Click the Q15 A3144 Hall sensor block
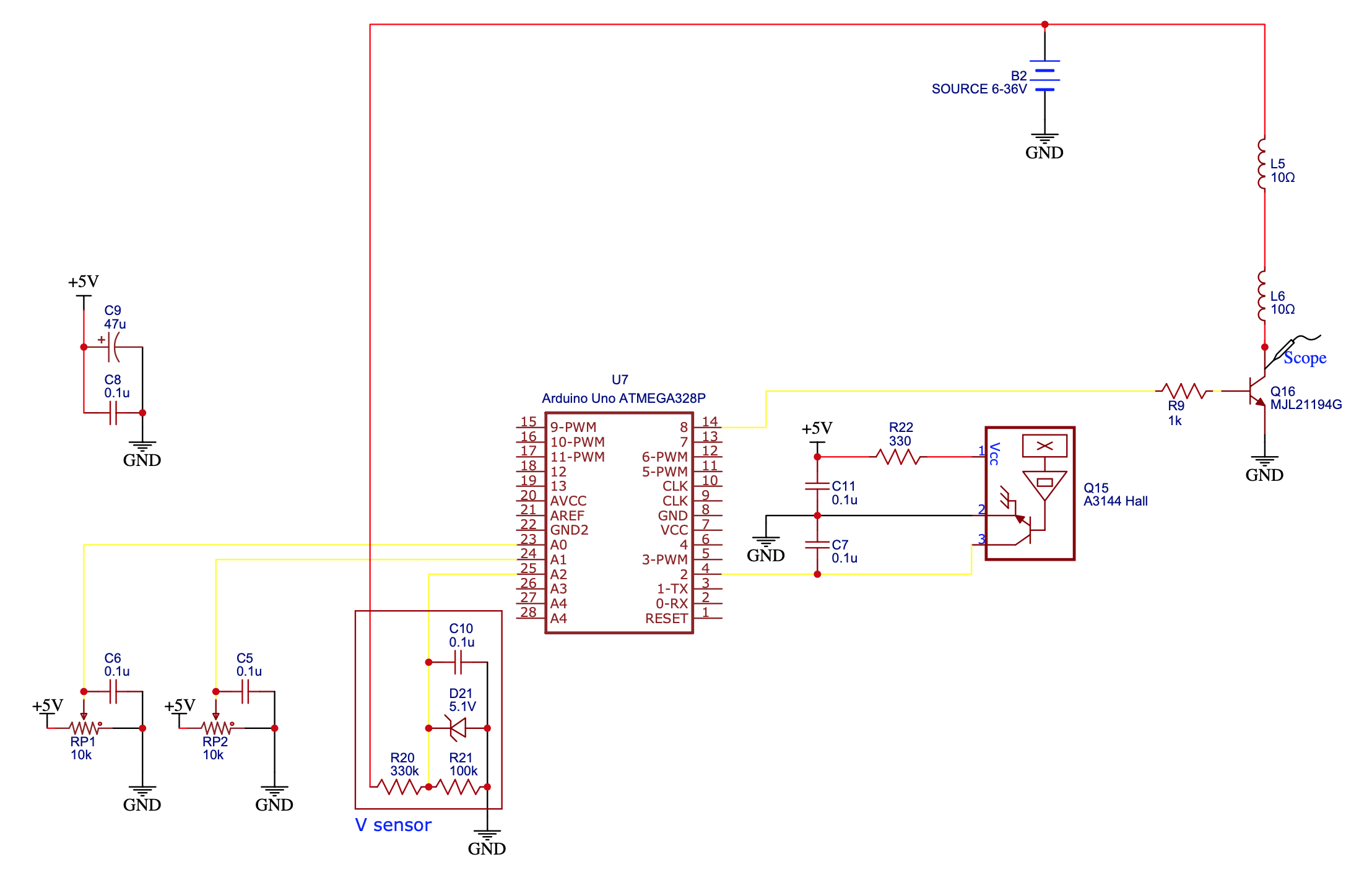Image resolution: width=1372 pixels, height=875 pixels. tap(1030, 493)
